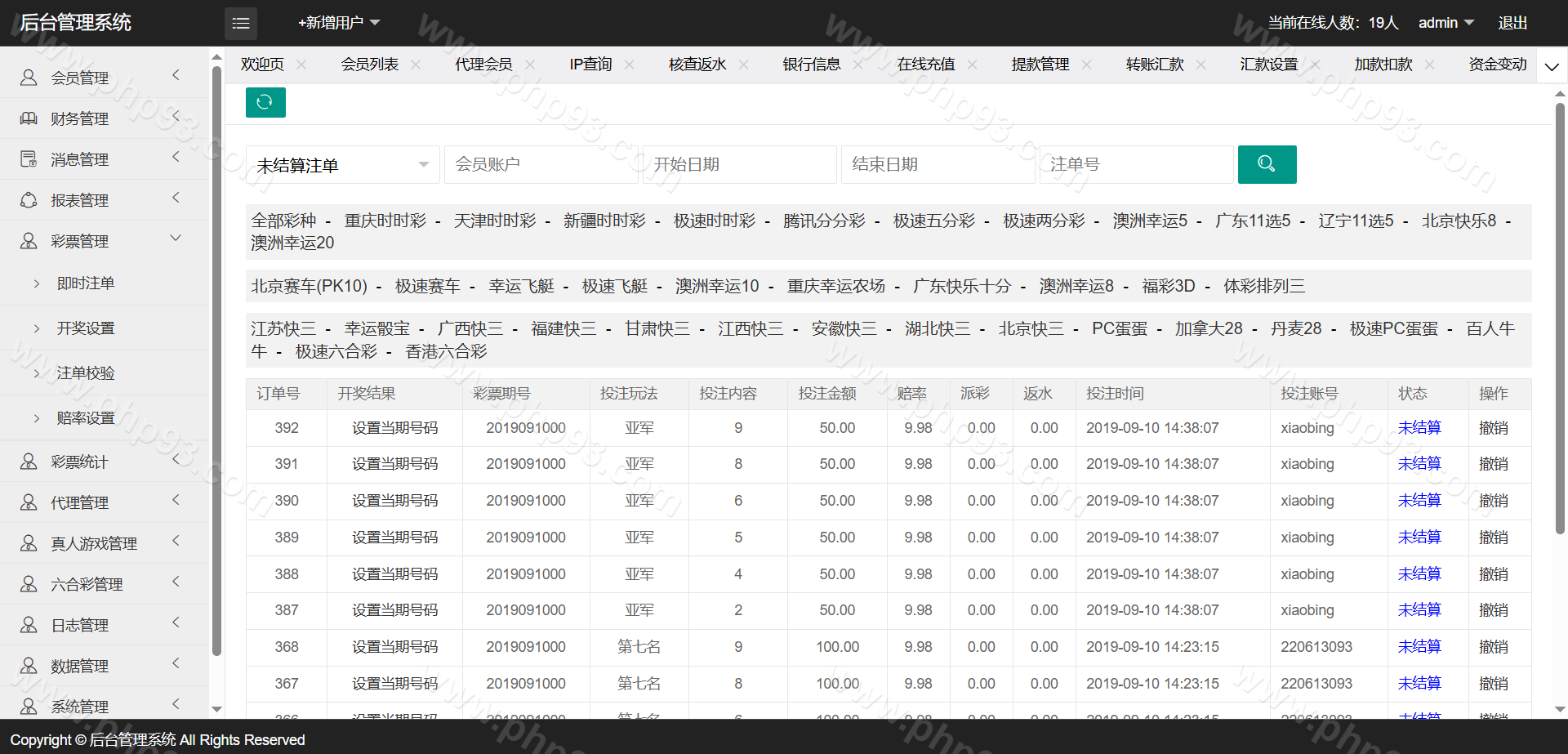The width and height of the screenshot is (1568, 754).
Task: Click the 会员账户 input field
Action: point(541,165)
